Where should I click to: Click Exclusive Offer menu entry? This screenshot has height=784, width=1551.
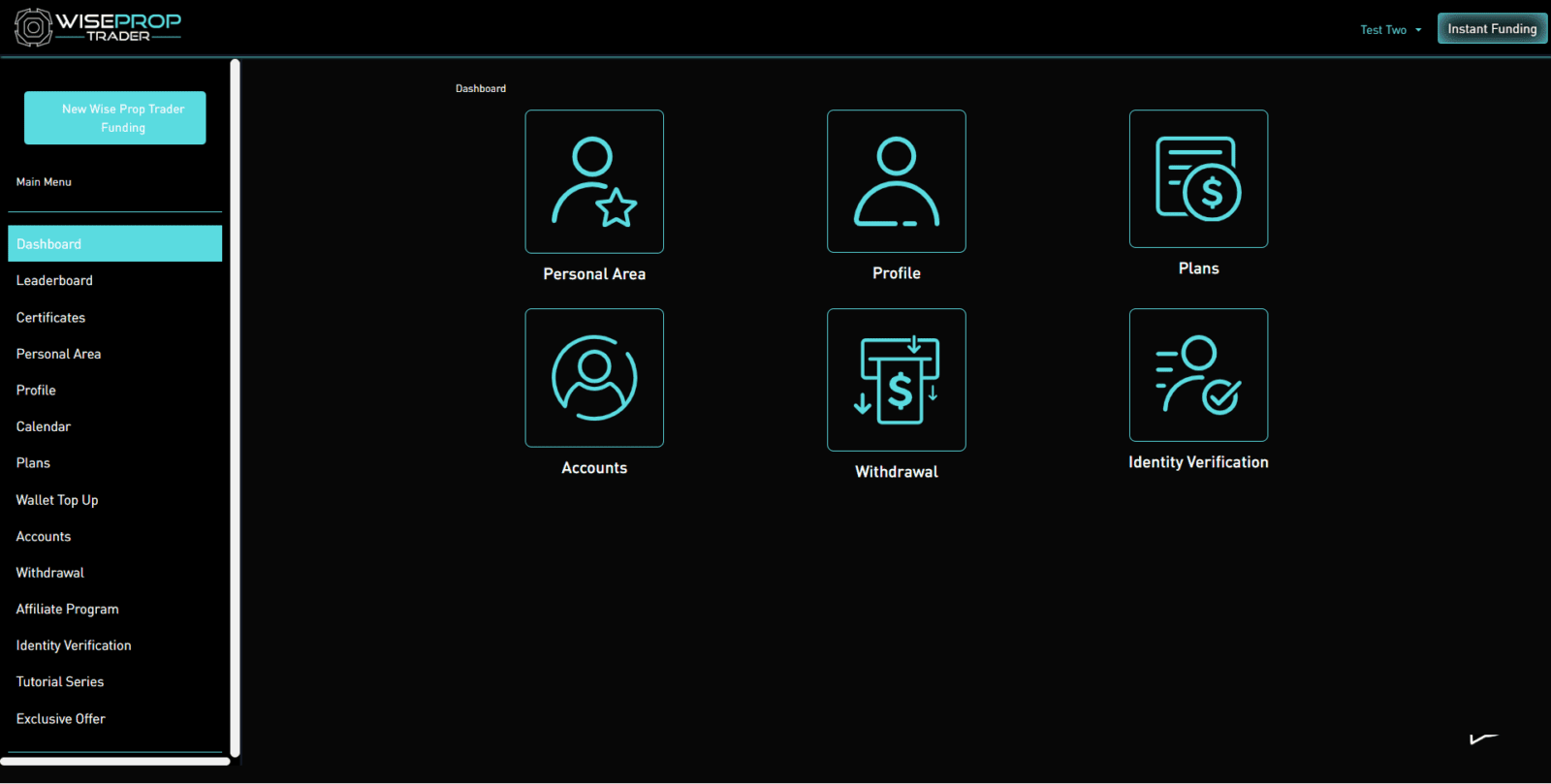[60, 719]
